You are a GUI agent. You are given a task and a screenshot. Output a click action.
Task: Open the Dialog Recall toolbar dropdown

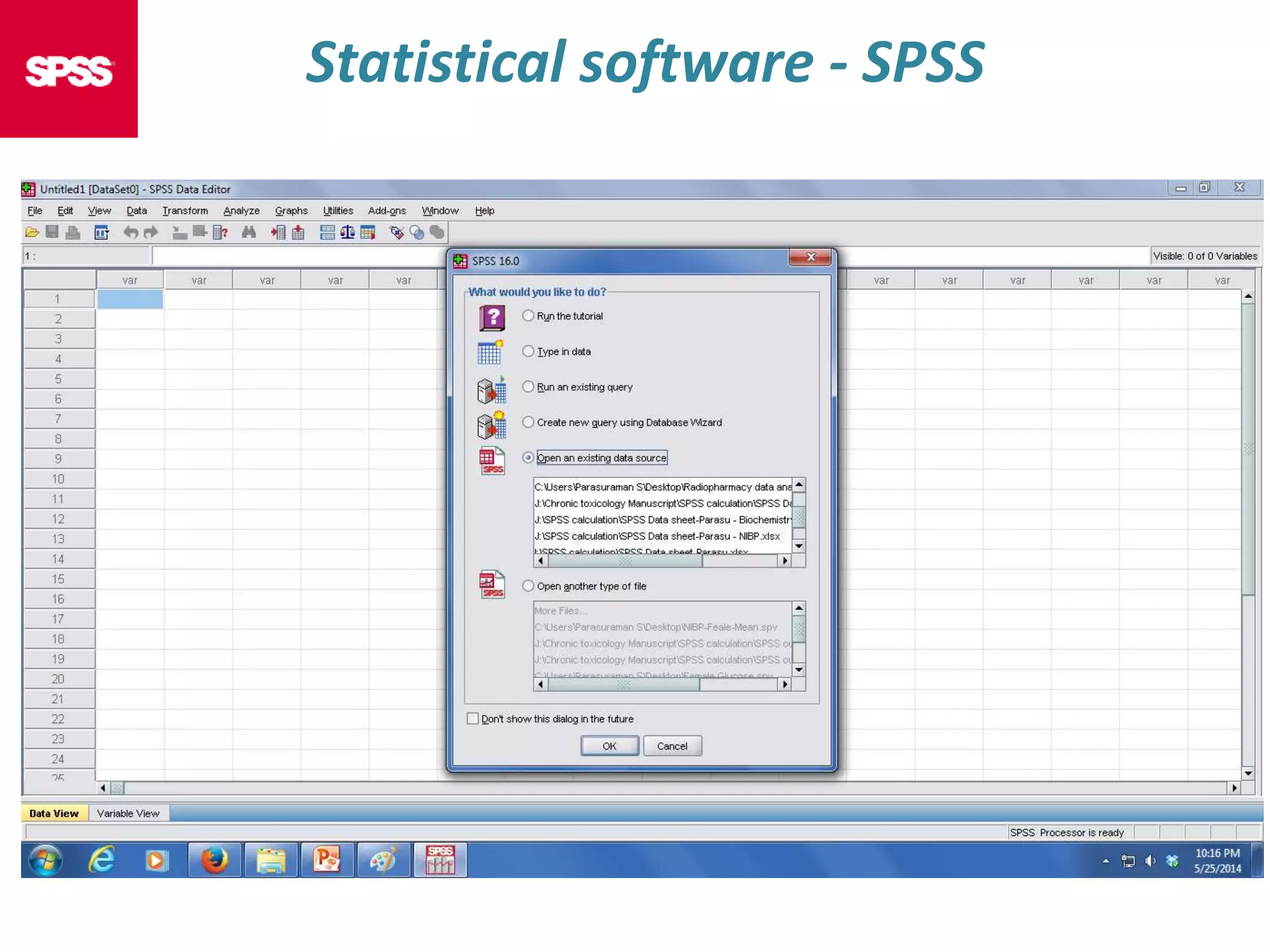(x=102, y=232)
